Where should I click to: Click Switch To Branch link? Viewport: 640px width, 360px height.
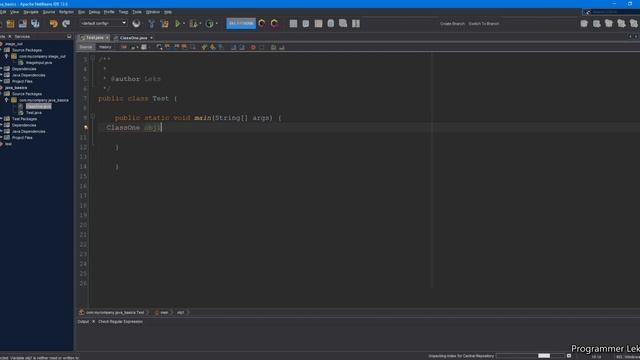(x=484, y=24)
